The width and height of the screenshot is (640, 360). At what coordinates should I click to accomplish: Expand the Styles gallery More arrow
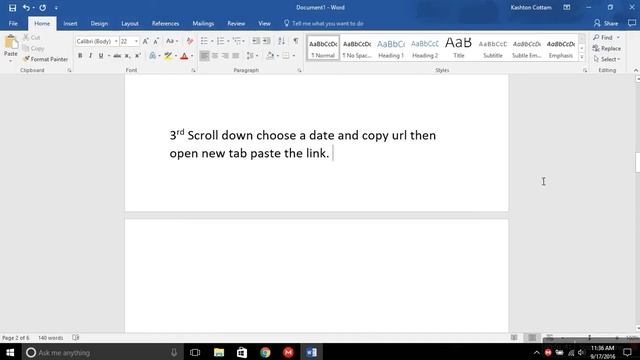(x=582, y=57)
